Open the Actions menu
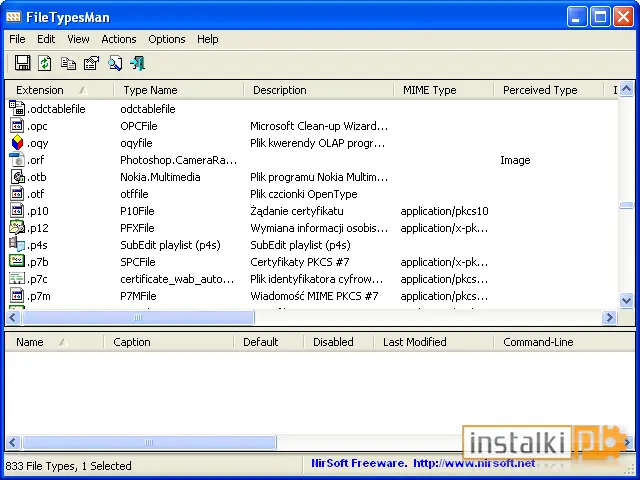This screenshot has height=480, width=640. pyautogui.click(x=119, y=39)
